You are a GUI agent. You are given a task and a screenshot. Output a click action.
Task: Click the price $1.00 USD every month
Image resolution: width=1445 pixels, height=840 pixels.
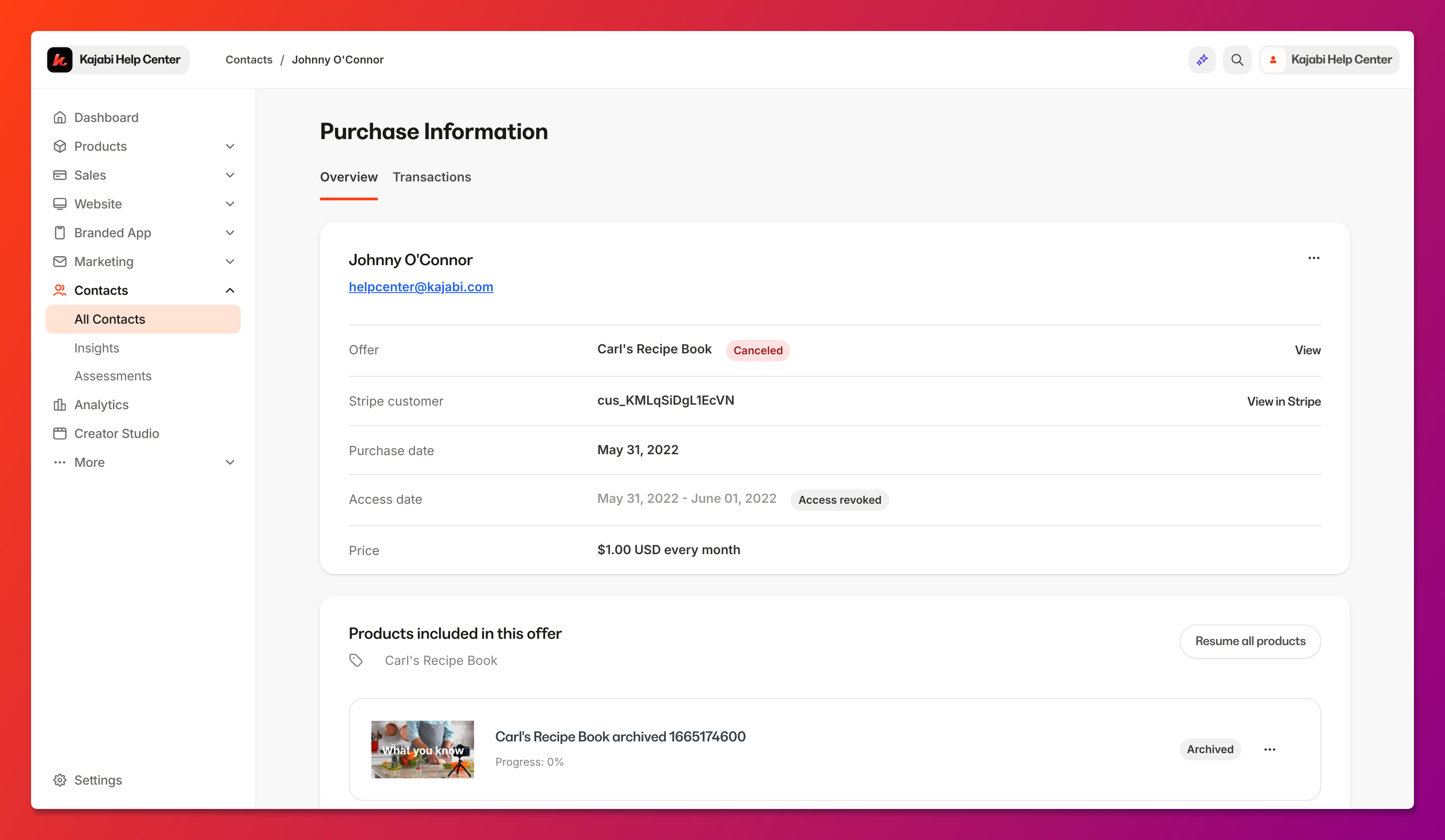coord(668,550)
